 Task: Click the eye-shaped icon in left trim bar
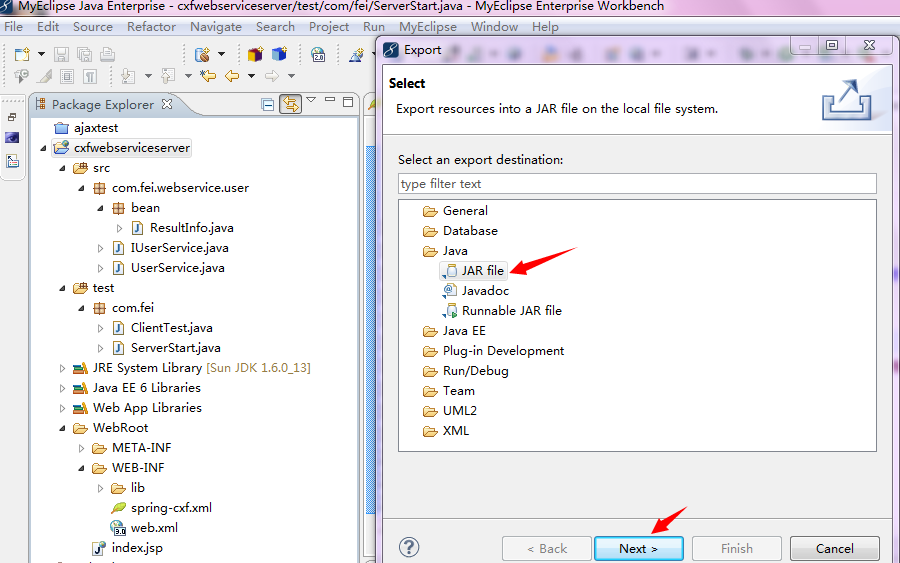click(12, 138)
